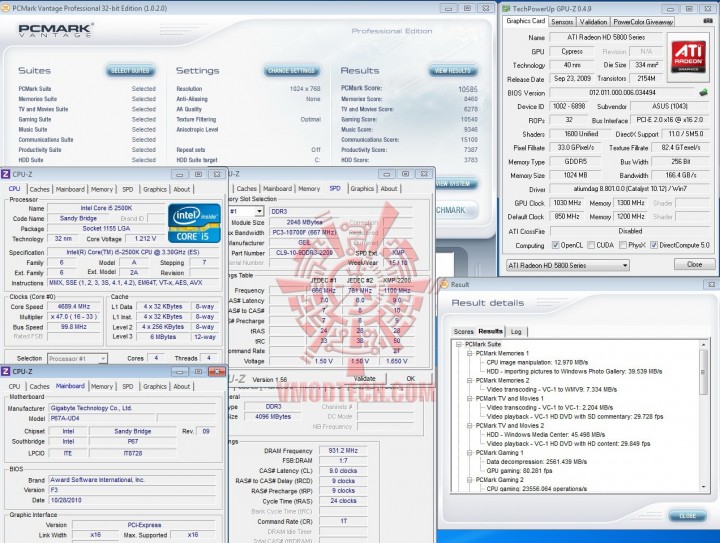The width and height of the screenshot is (720, 543).
Task: Click the CPU-Z title icon of upper CPU window
Action: (x=6, y=174)
